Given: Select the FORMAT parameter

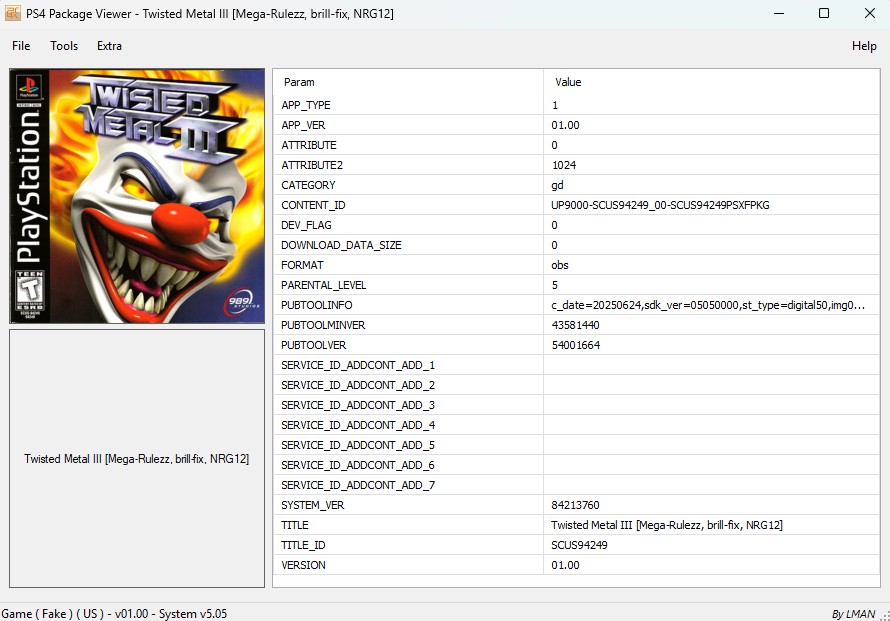Looking at the screenshot, I should [302, 265].
